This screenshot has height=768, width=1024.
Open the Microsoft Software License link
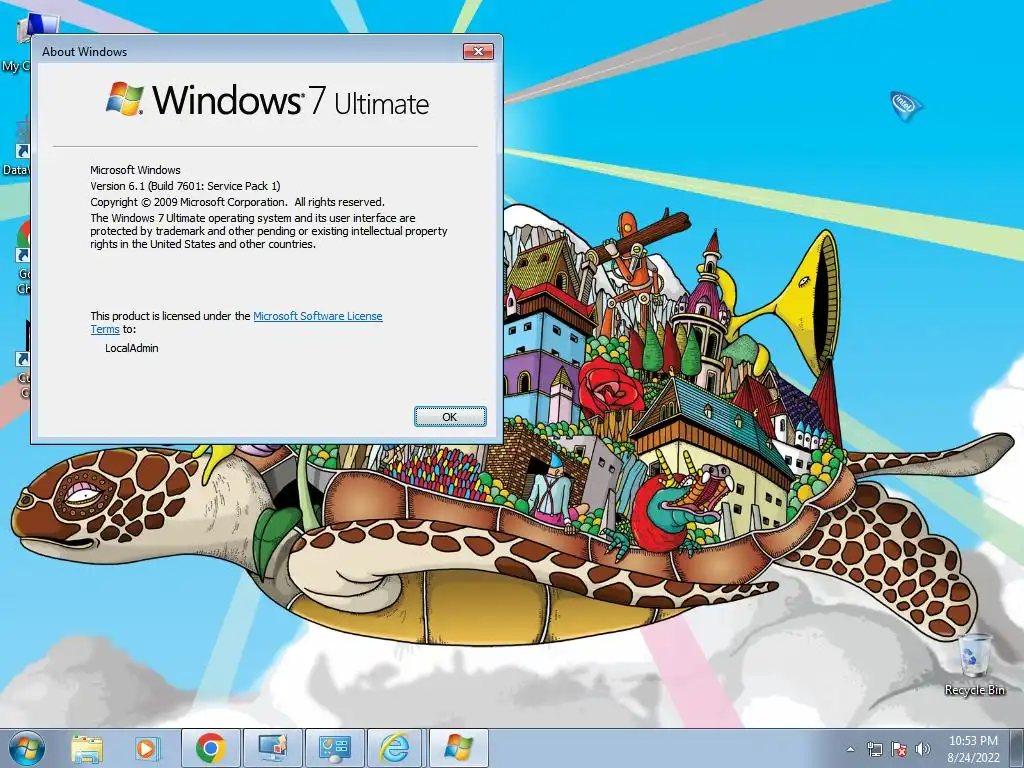(x=317, y=316)
